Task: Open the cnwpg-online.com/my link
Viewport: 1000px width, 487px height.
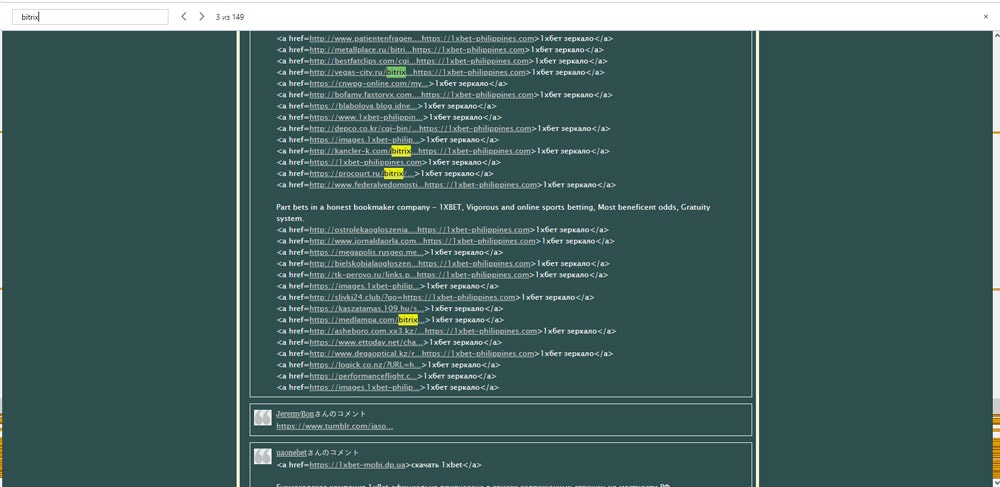Action: pyautogui.click(x=369, y=84)
